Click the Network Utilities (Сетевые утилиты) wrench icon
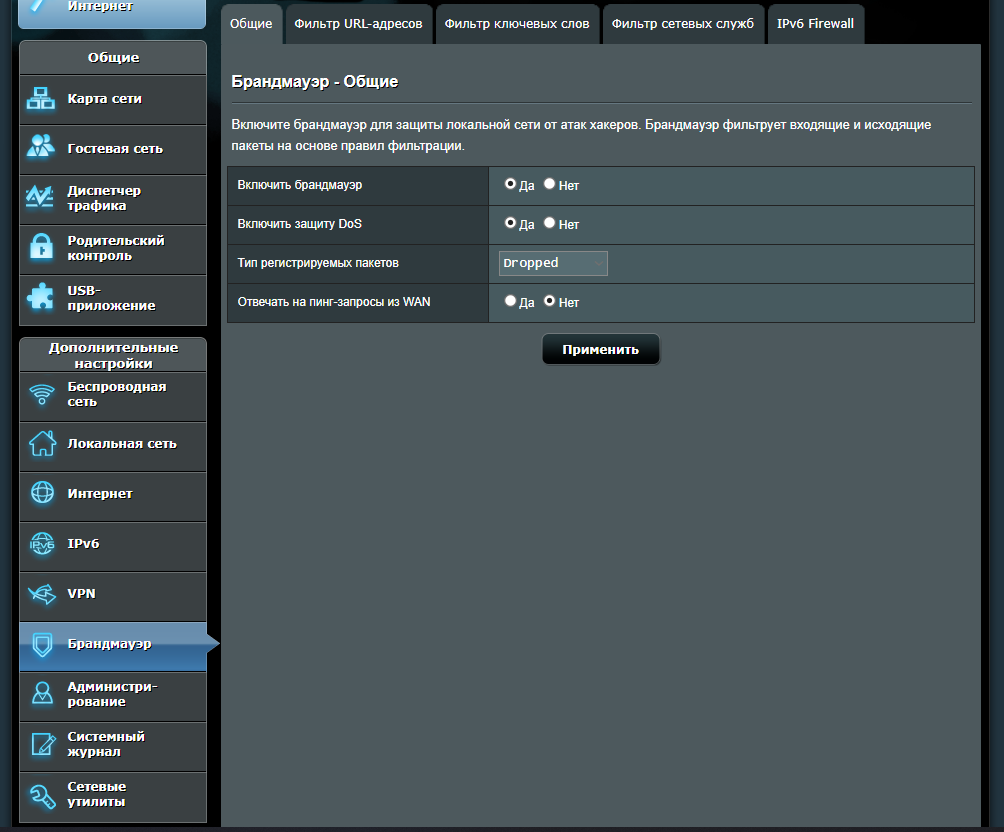 41,794
